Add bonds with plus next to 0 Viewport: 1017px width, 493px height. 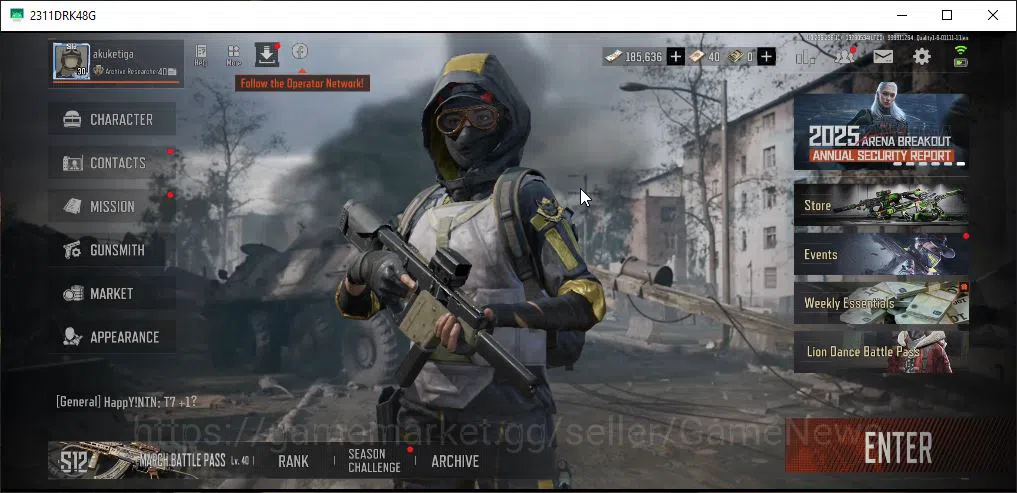(766, 57)
